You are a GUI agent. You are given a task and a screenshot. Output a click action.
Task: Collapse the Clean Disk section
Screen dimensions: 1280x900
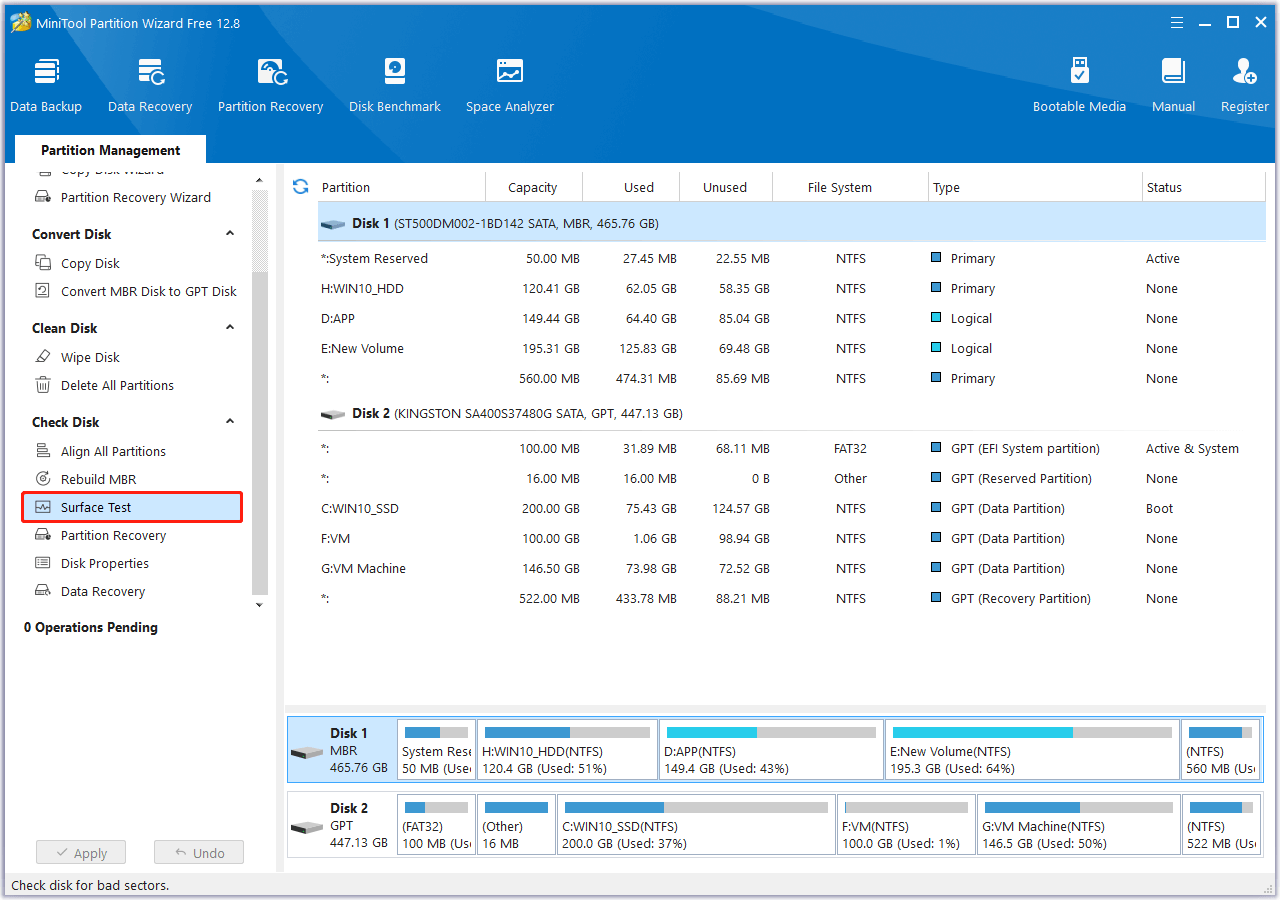(x=230, y=327)
